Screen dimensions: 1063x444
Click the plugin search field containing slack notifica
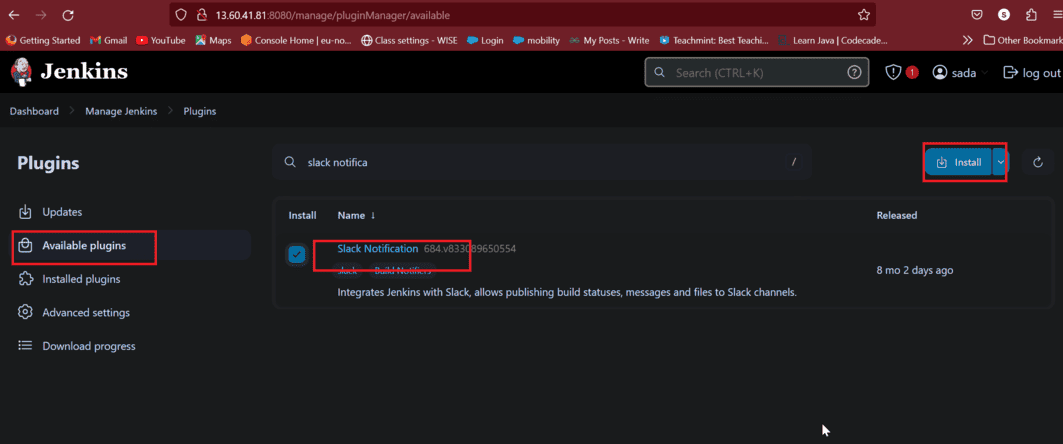542,162
